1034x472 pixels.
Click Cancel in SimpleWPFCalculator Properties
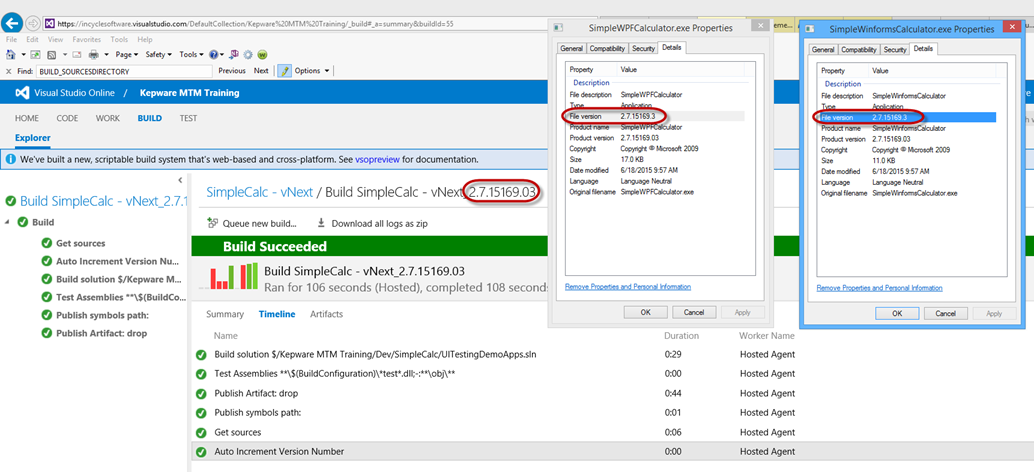pyautogui.click(x=694, y=312)
